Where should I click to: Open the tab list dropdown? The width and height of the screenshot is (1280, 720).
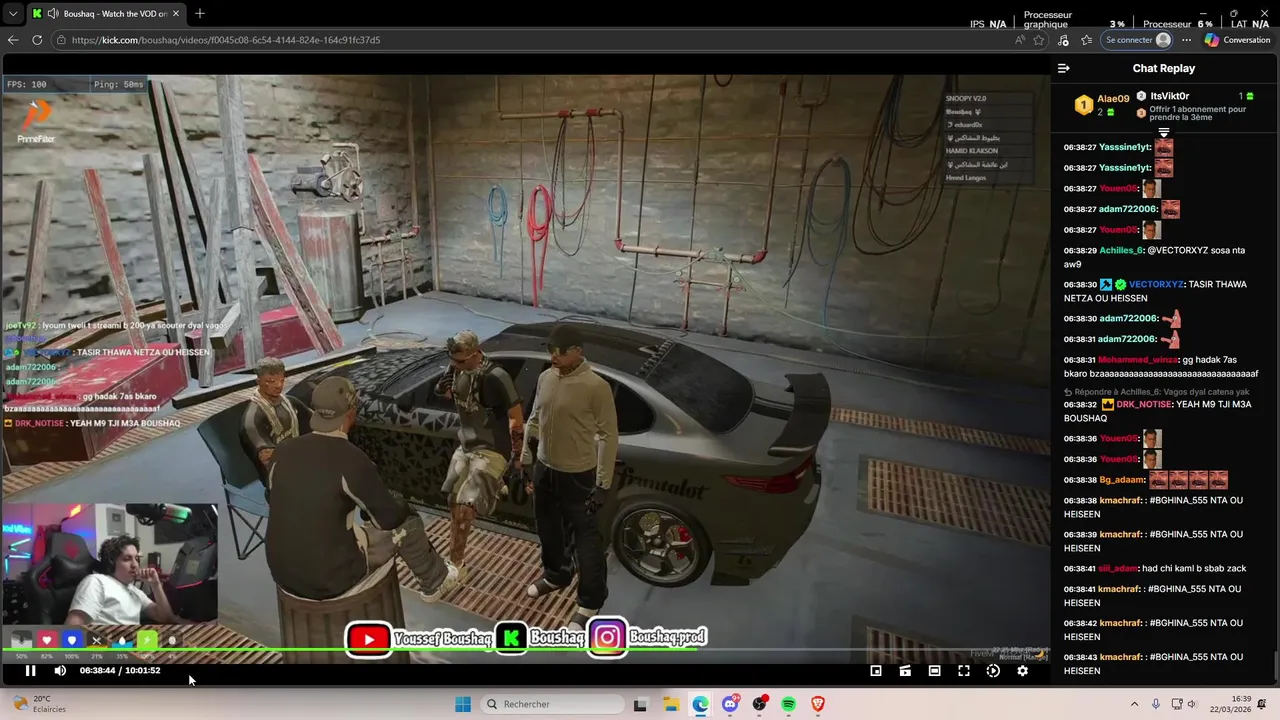click(13, 14)
